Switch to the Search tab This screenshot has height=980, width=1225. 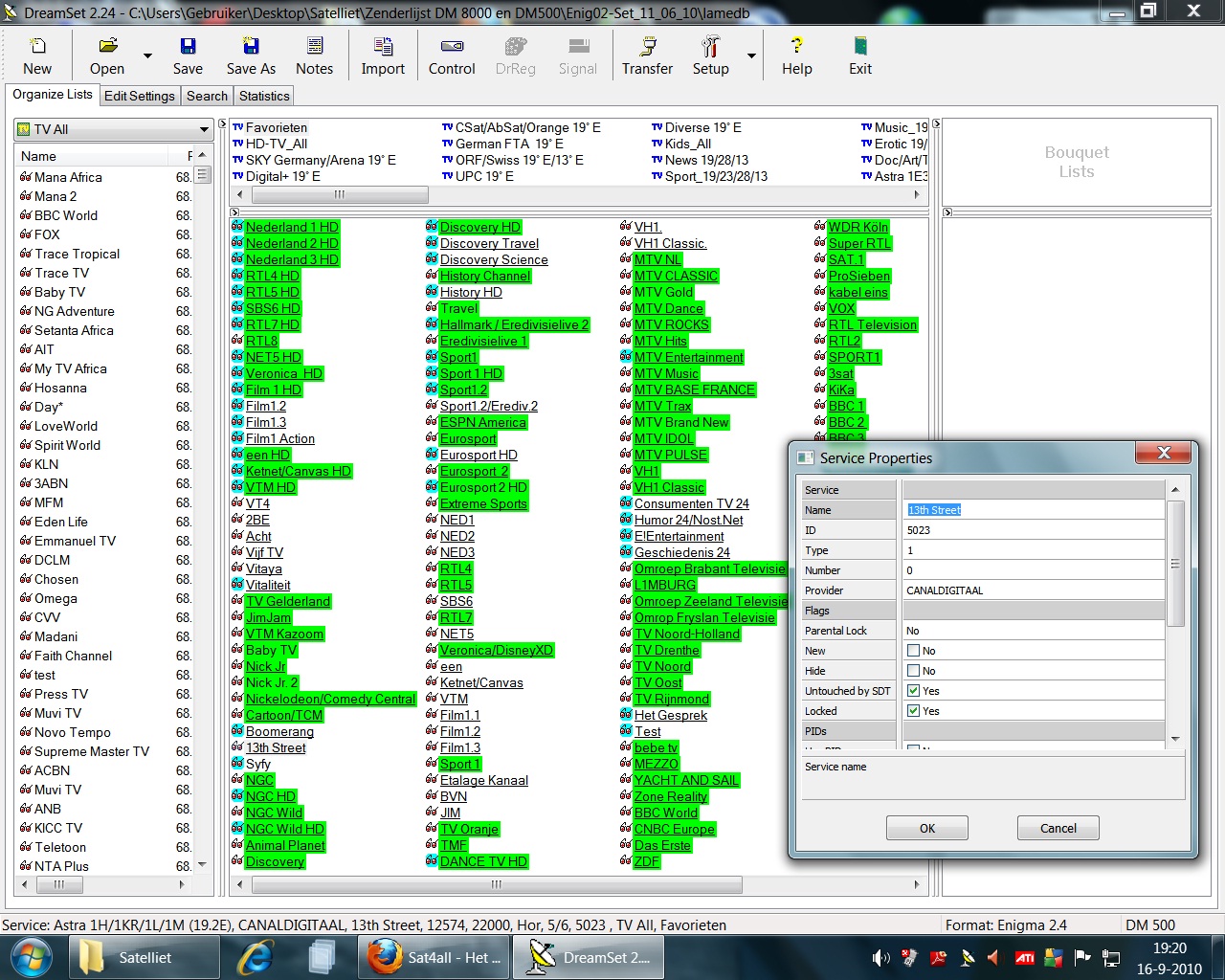pyautogui.click(x=207, y=96)
